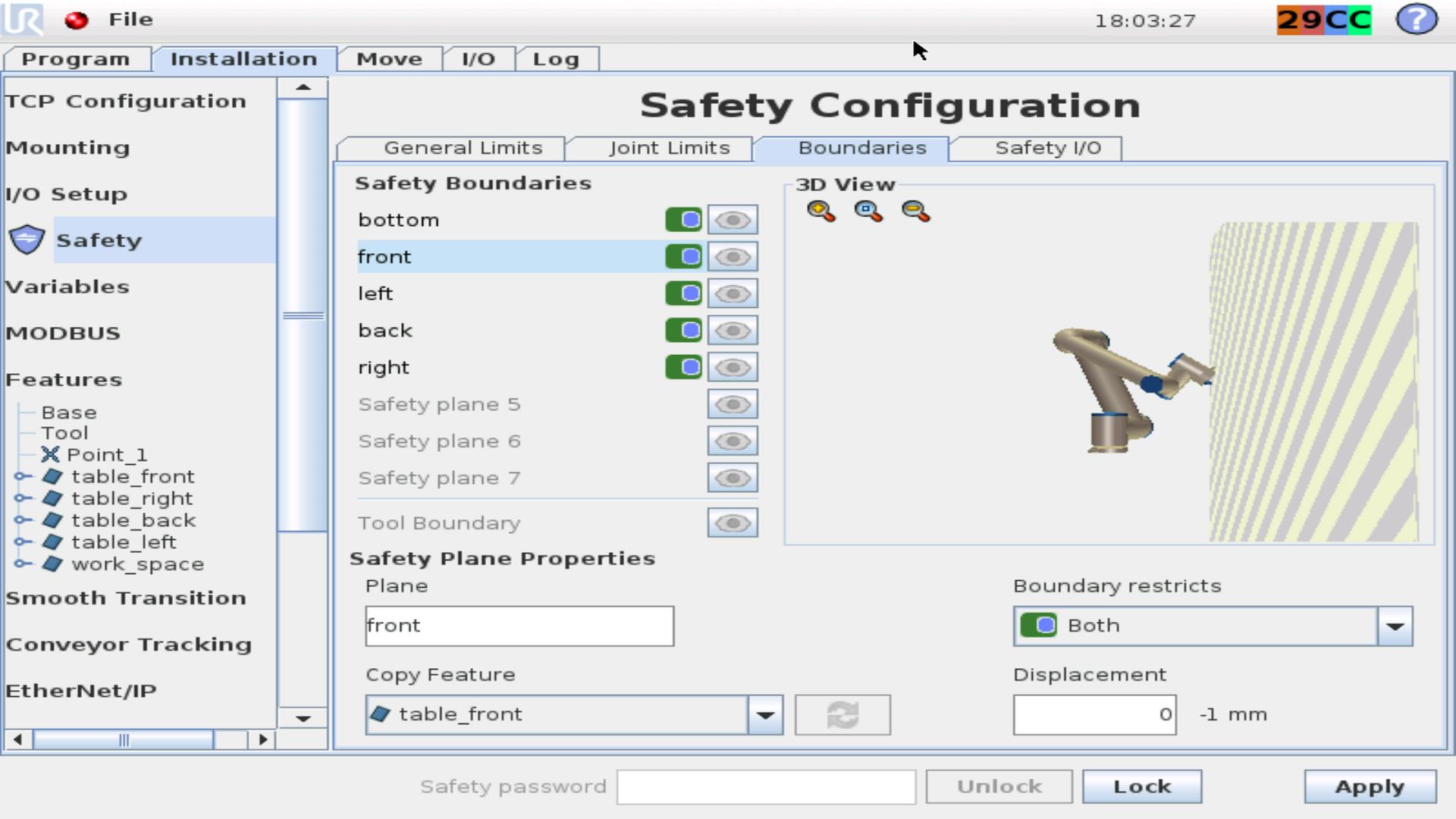The height and width of the screenshot is (819, 1456).
Task: Click the zoom in magnifier icon
Action: 821,211
